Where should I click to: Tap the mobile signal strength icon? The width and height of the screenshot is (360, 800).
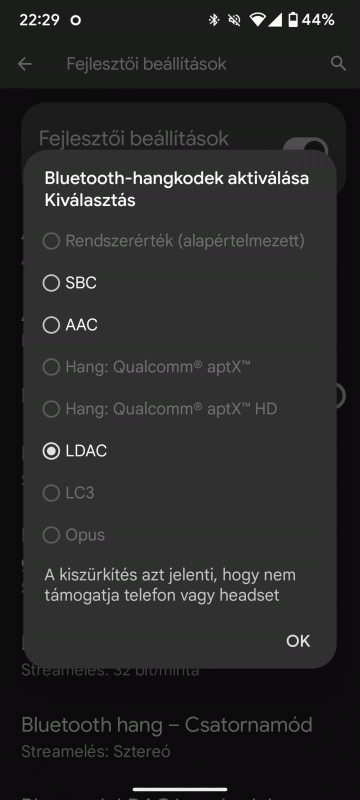click(275, 20)
